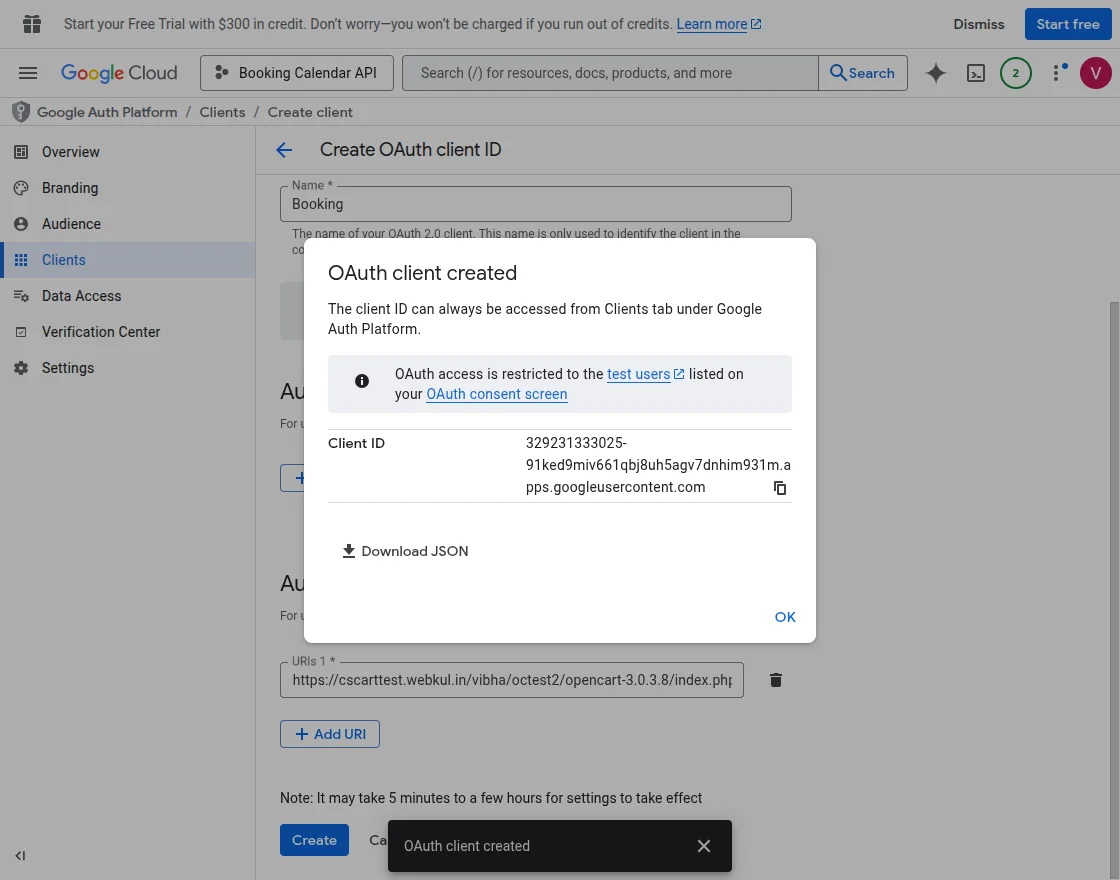
Task: Open the main navigation hamburger menu
Action: coord(28,72)
